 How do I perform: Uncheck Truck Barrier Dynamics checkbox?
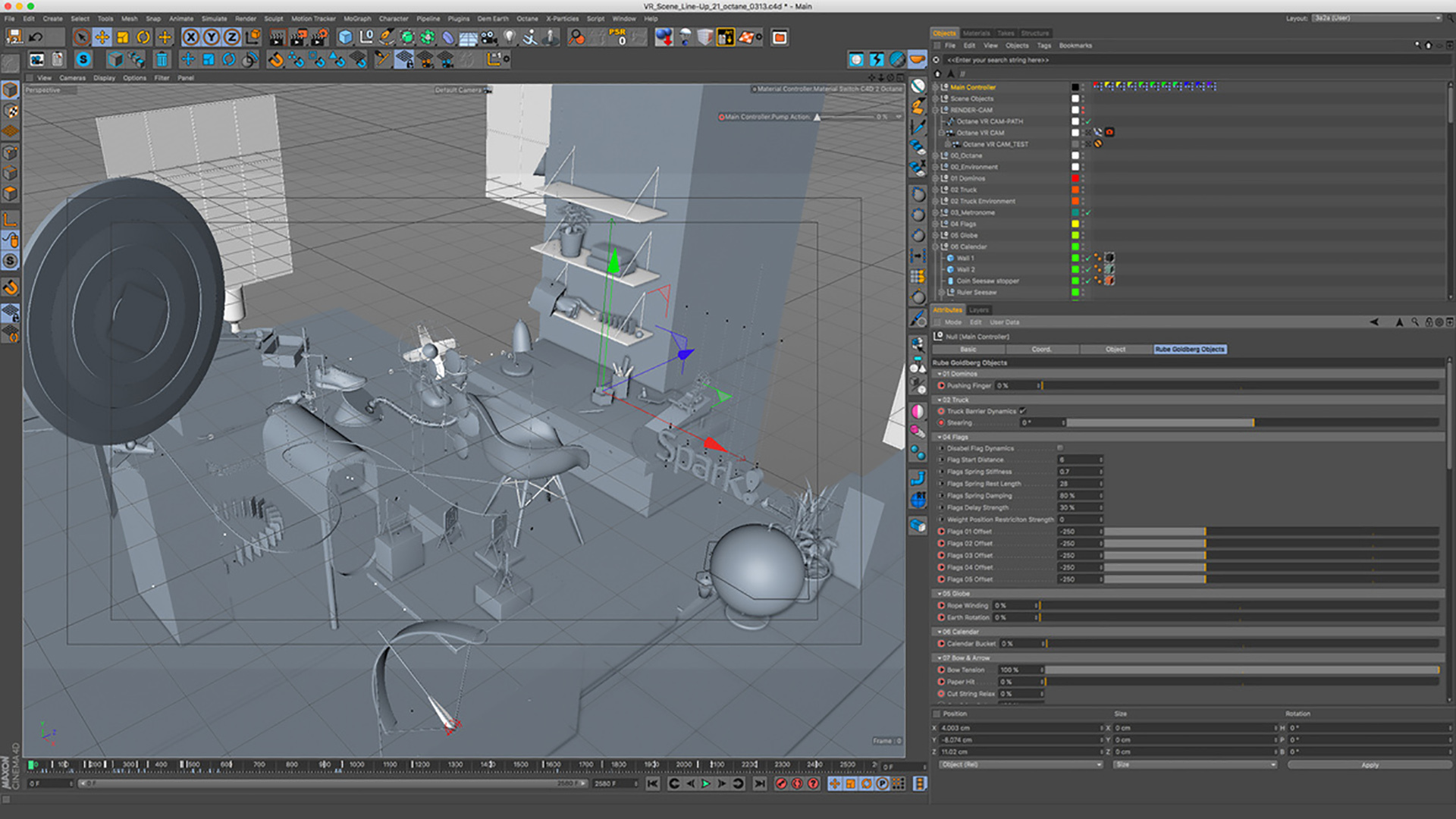tap(1022, 411)
